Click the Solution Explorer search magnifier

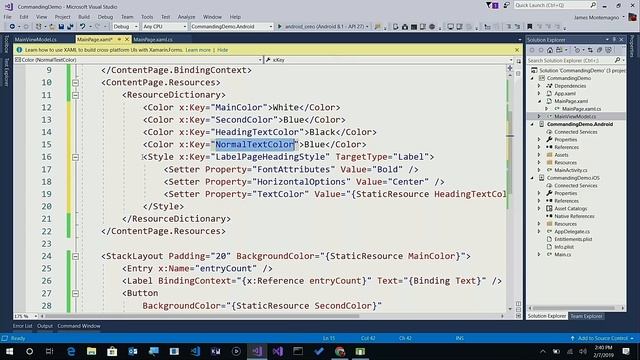(617, 60)
